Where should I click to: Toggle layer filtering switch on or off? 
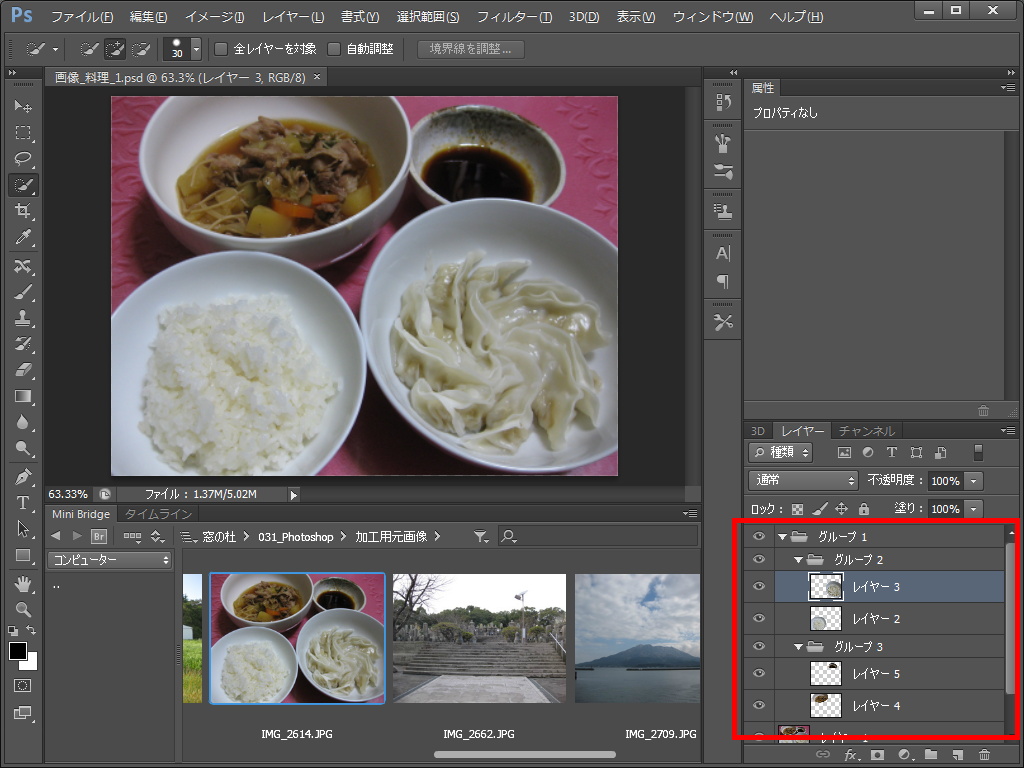coord(978,452)
